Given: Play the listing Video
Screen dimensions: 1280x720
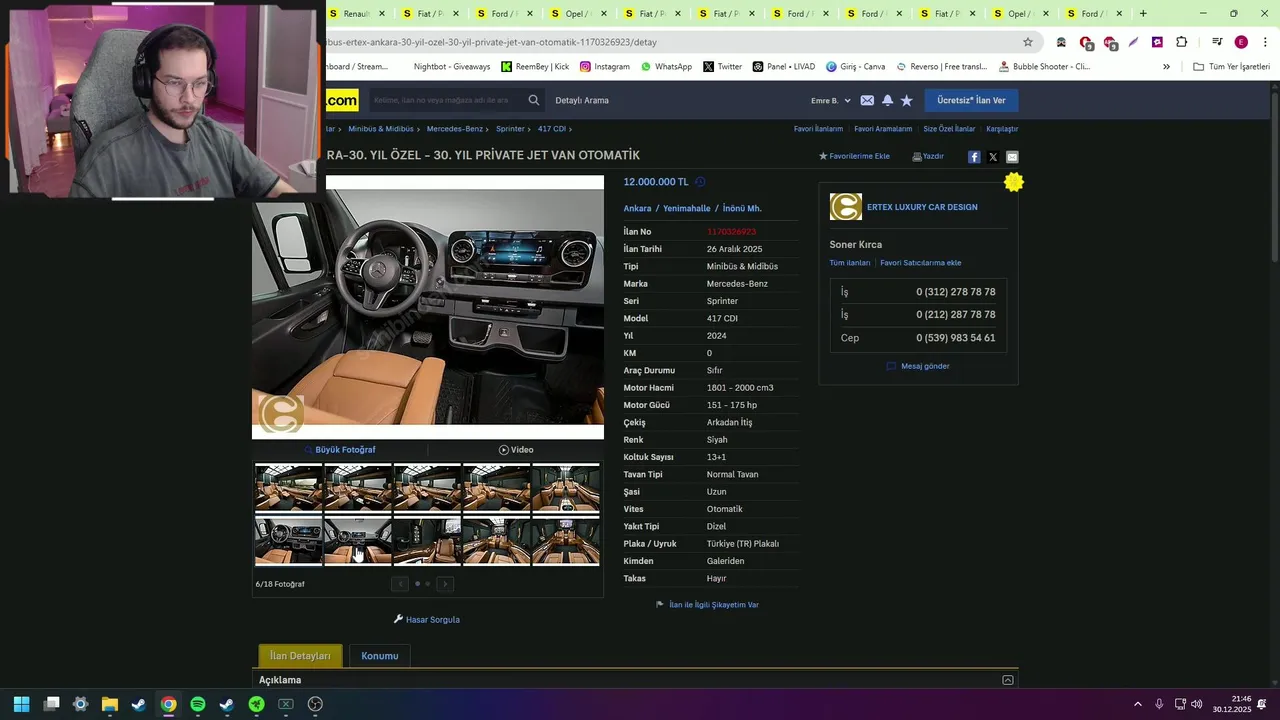Looking at the screenshot, I should click(x=516, y=450).
